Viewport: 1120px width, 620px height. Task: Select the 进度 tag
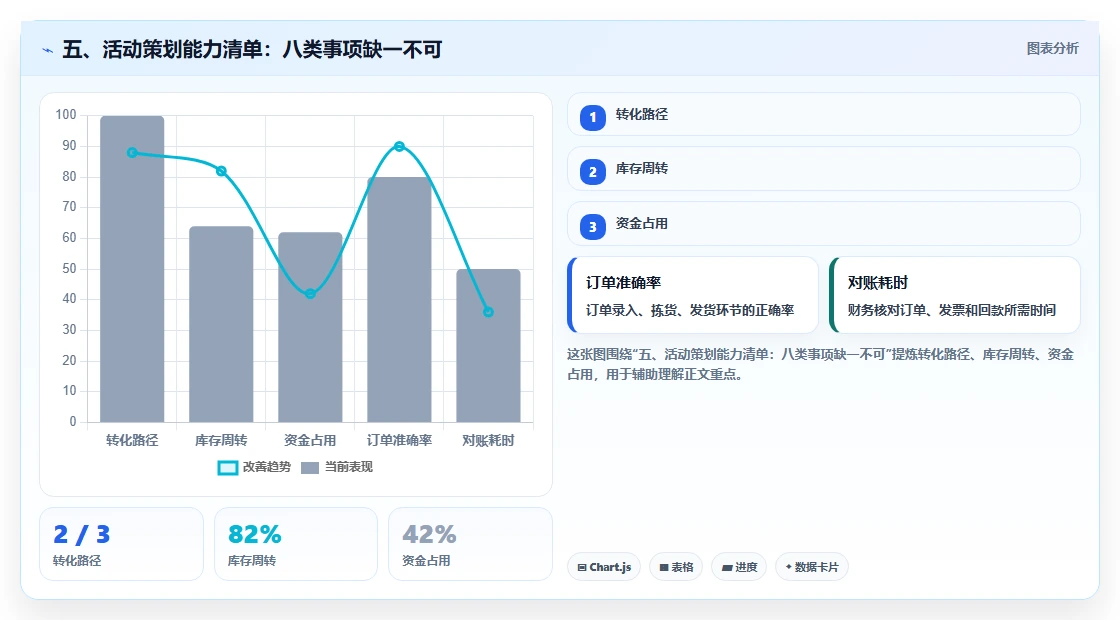coord(739,567)
